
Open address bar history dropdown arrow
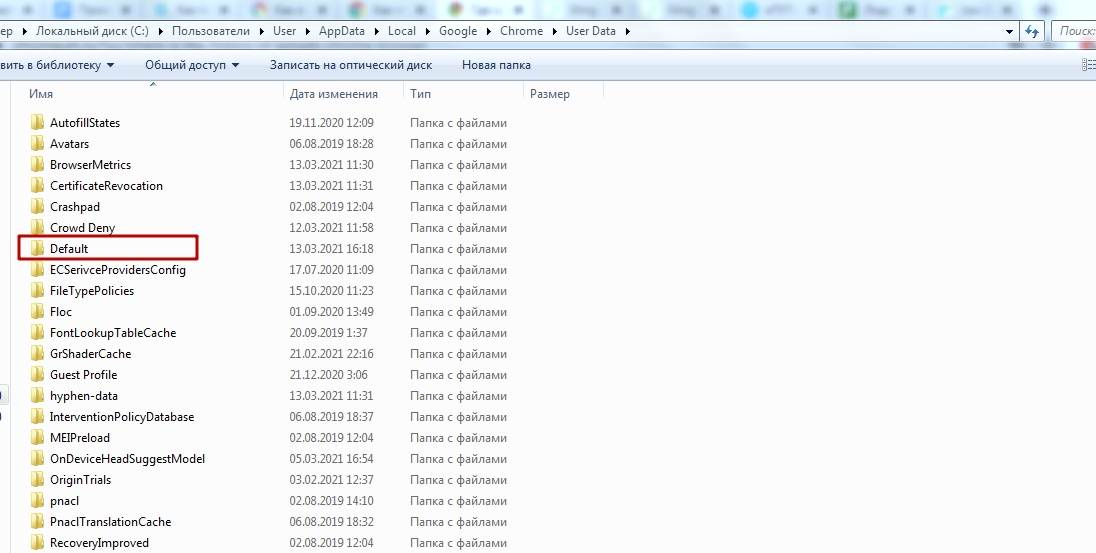[x=1009, y=31]
